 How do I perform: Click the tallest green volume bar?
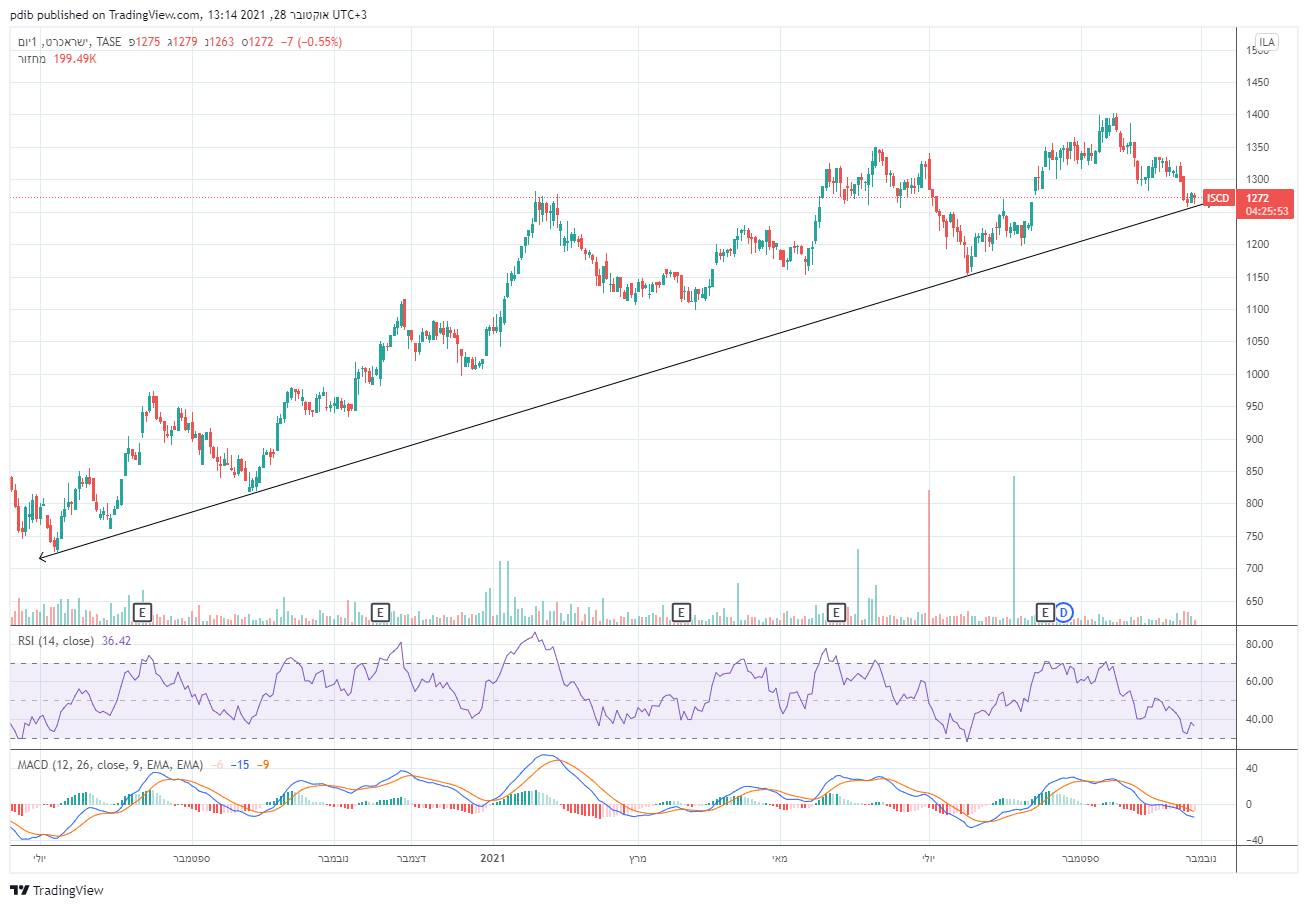coord(1014,549)
